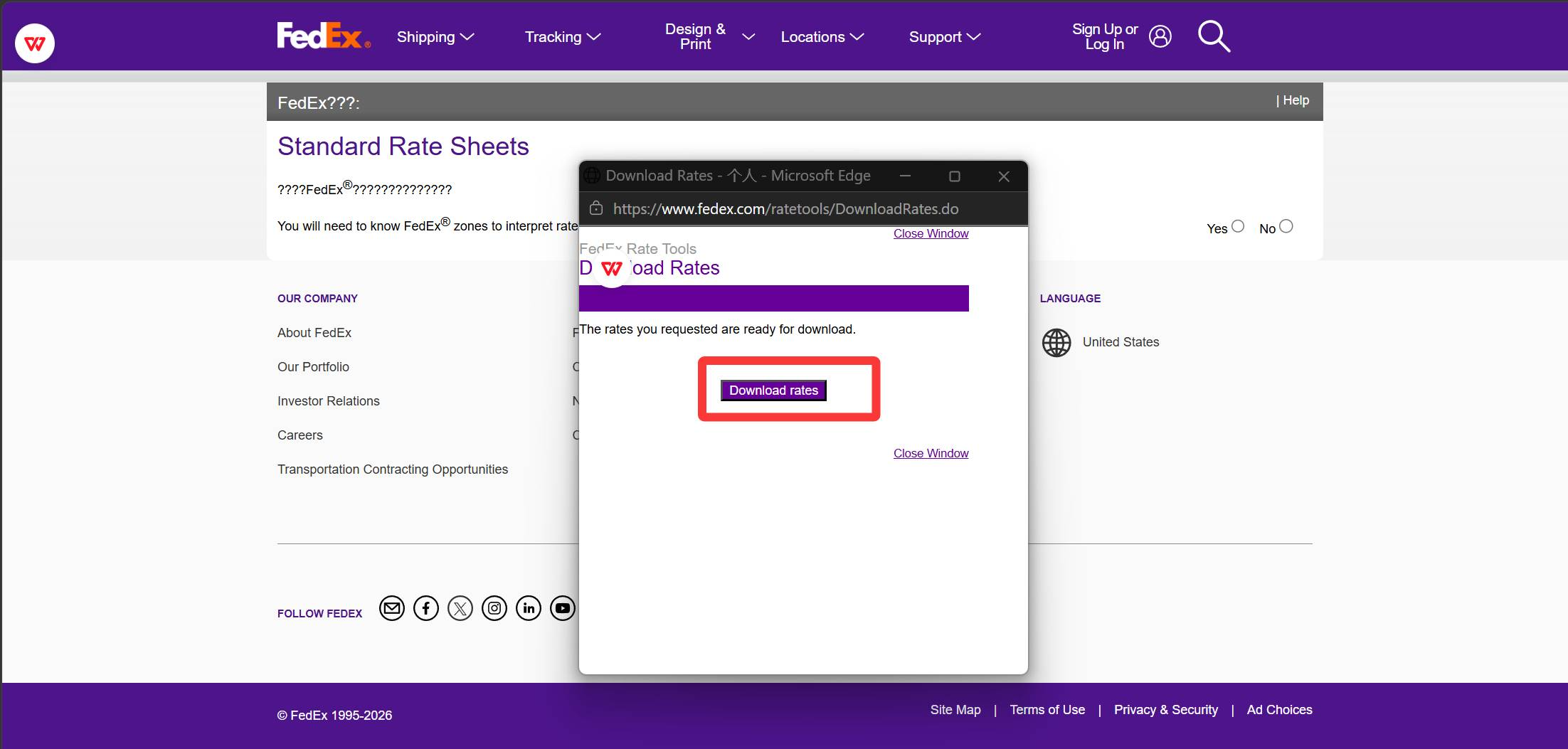Click the WPS floating button top-left
The image size is (1568, 749).
35,43
